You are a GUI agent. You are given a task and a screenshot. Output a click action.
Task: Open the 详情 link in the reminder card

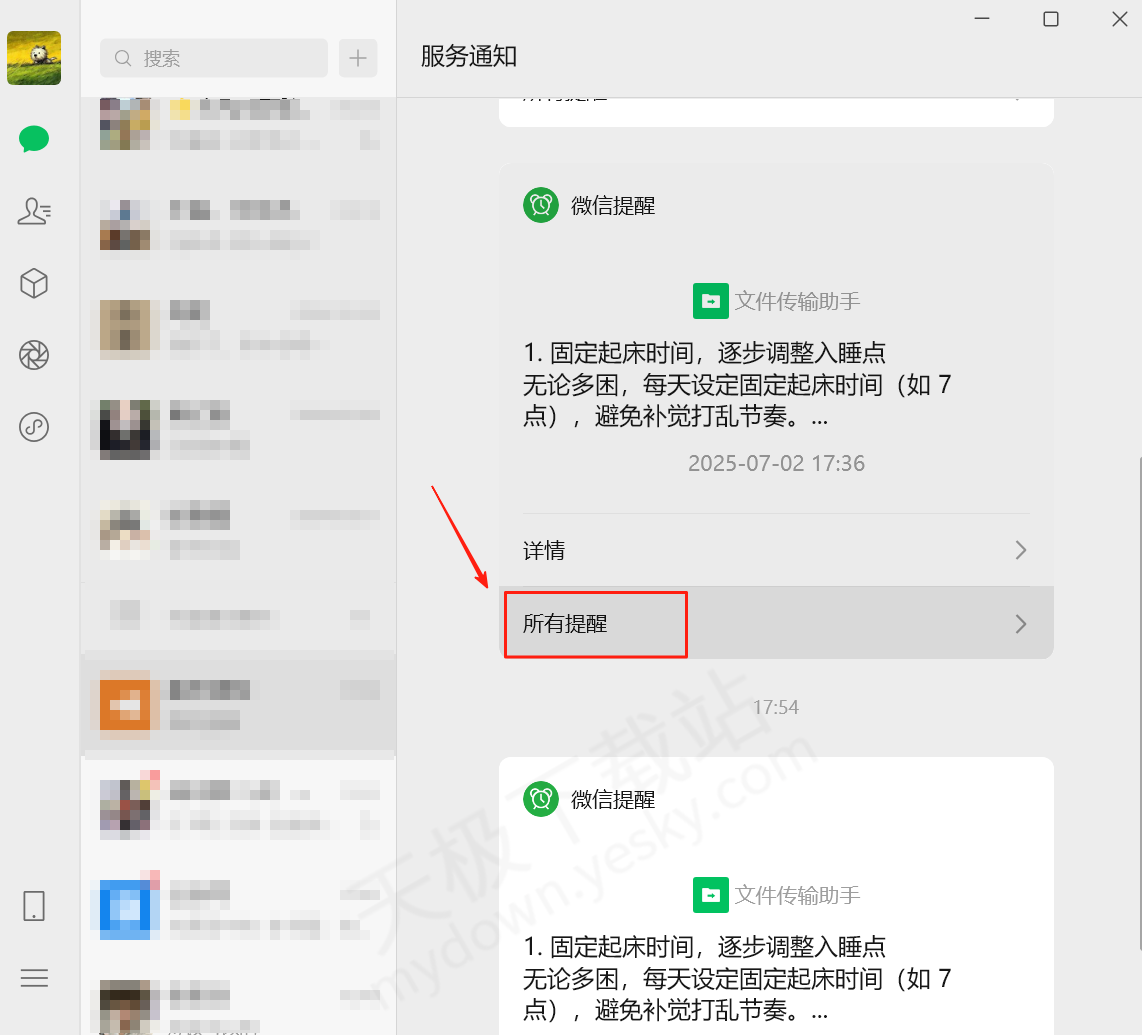point(544,550)
